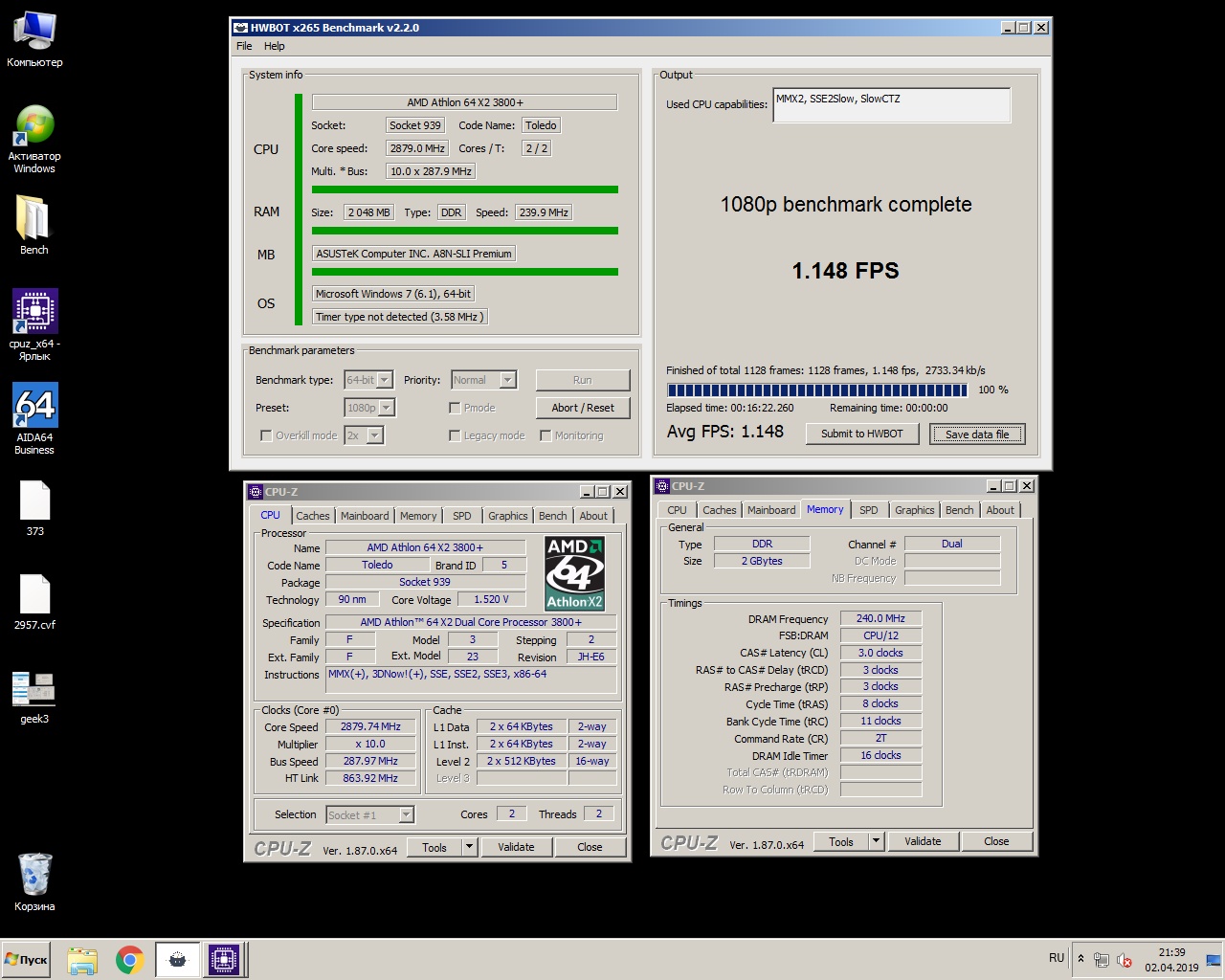Switch to HWBOT x265 taskbar item
This screenshot has width=1225, height=980.
click(178, 960)
